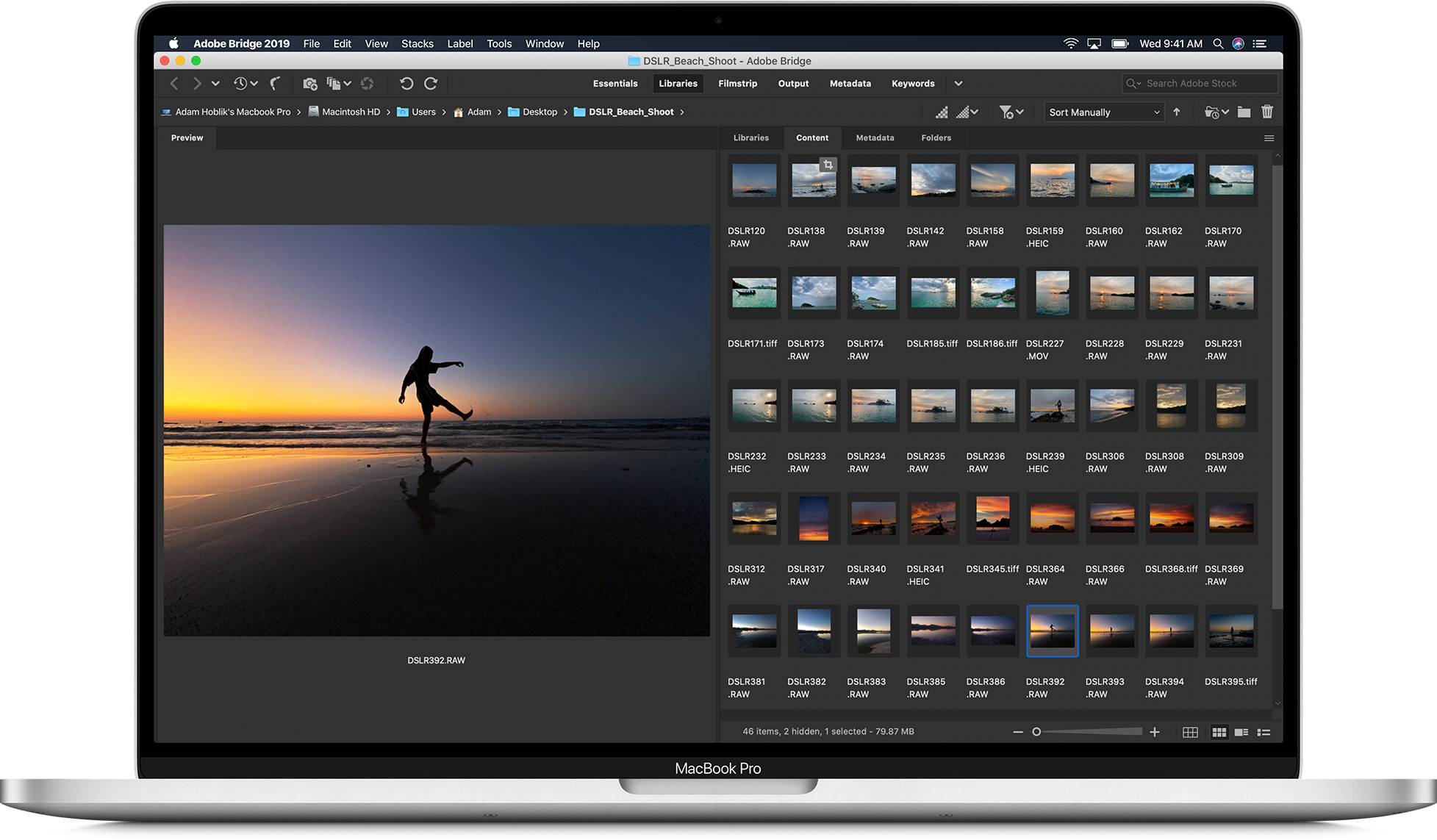Switch to view content as list
1437x840 pixels.
tap(1264, 732)
